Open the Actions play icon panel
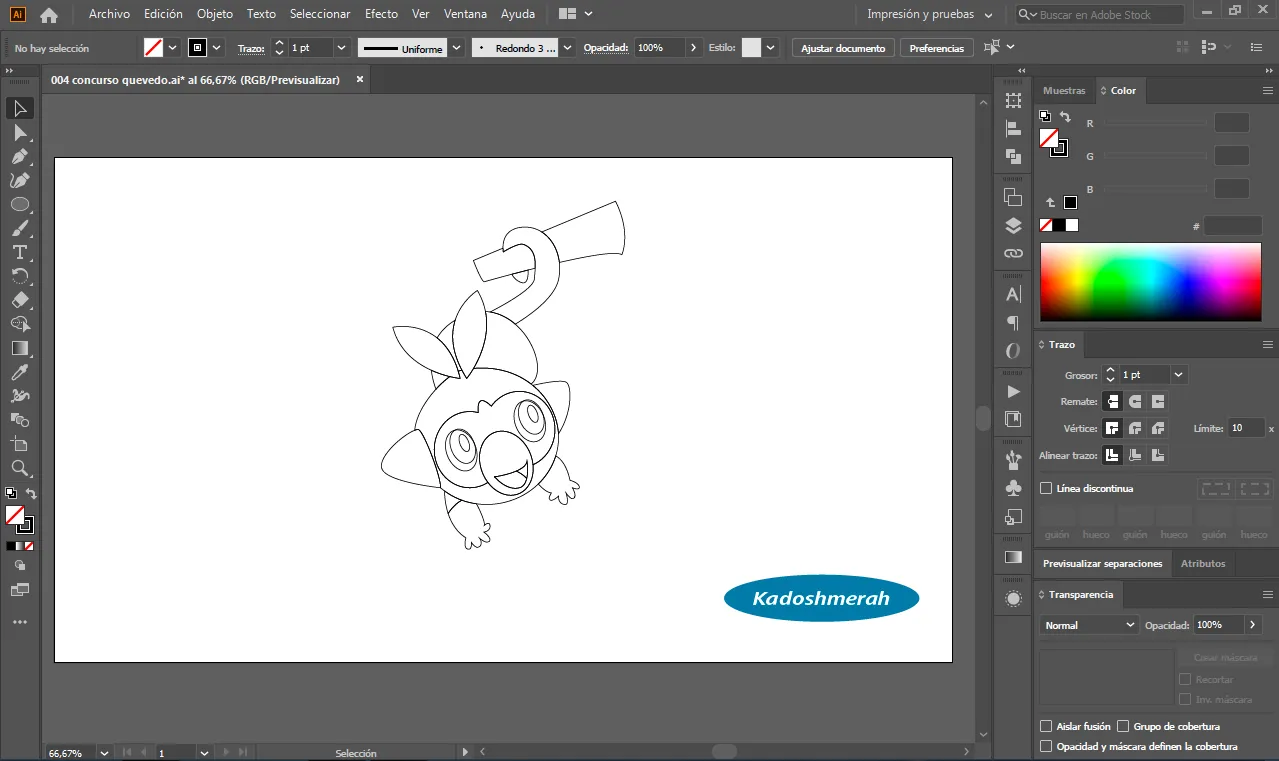 [x=1013, y=391]
